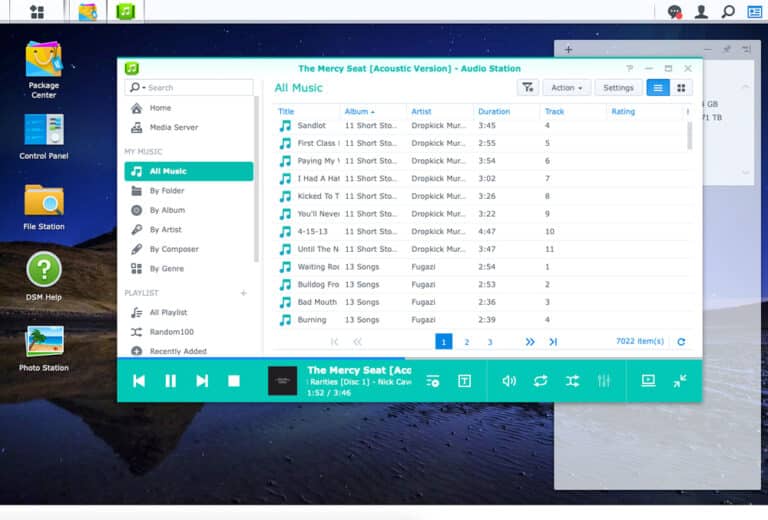
Task: Toggle shuffle mode
Action: tap(572, 381)
